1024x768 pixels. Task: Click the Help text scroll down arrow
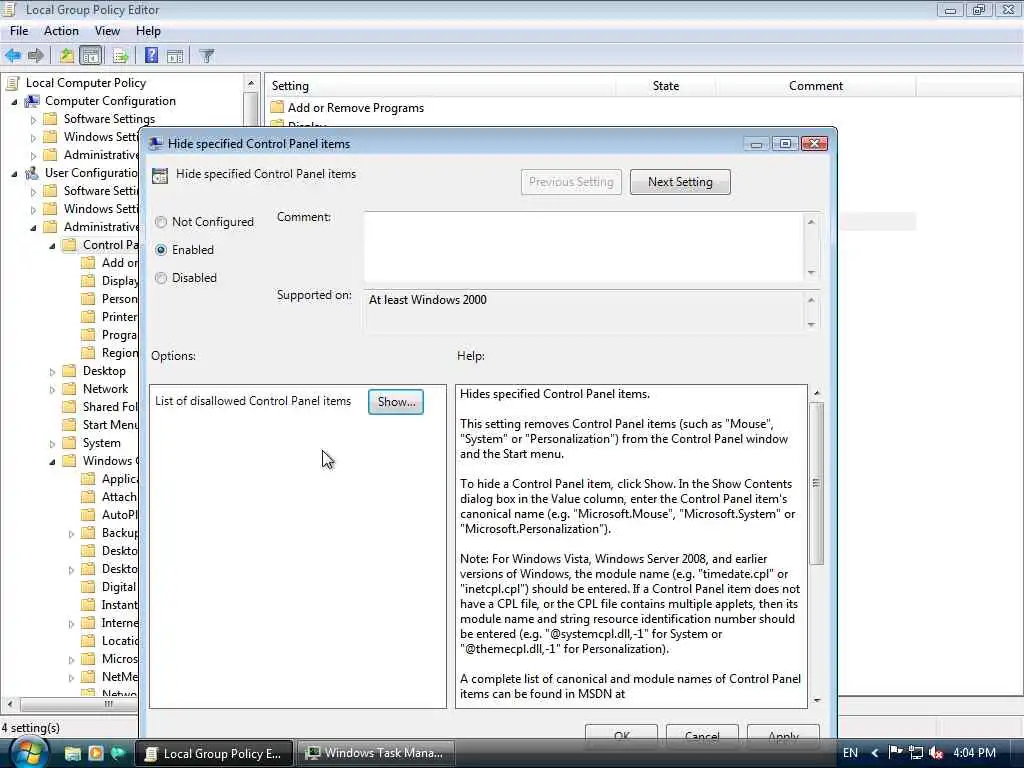[x=816, y=700]
